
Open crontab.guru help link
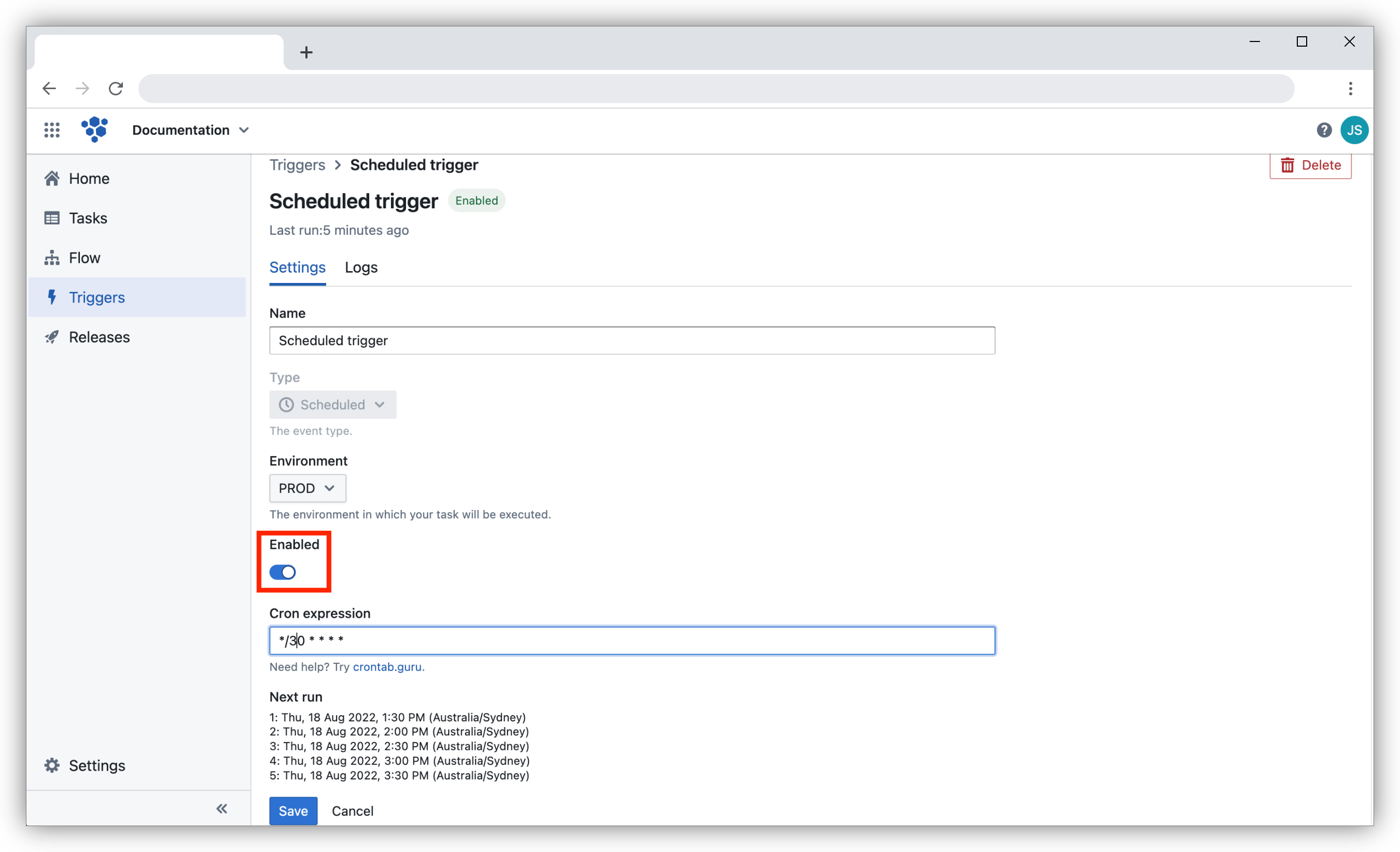coord(388,666)
